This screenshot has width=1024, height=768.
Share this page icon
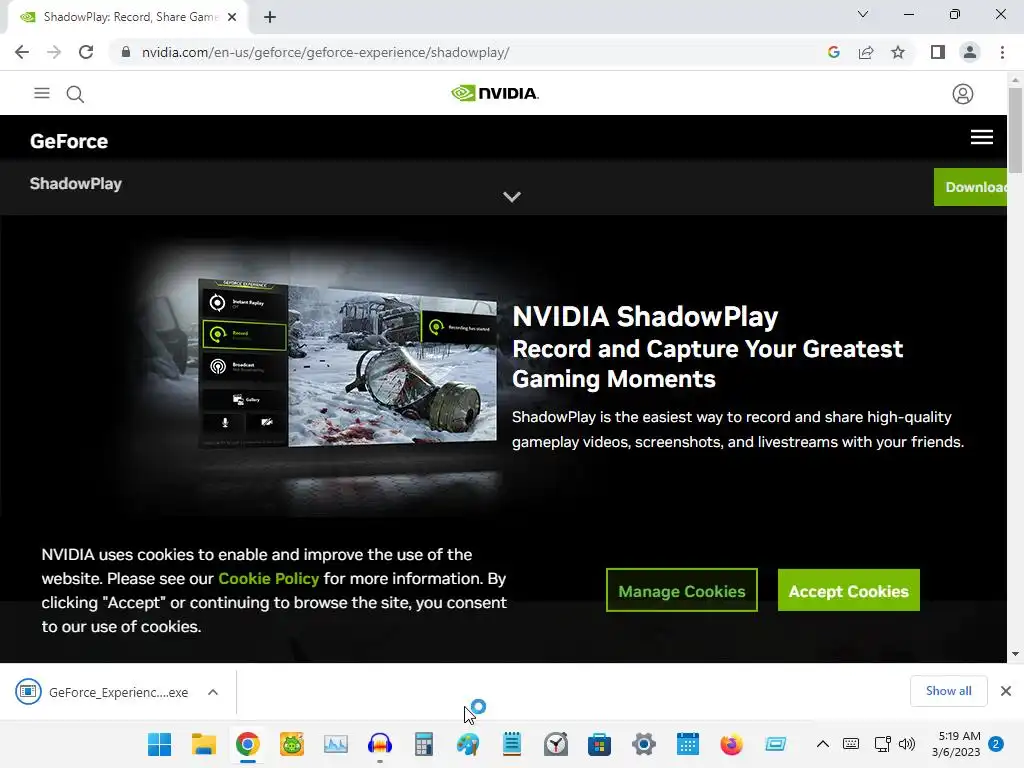click(866, 52)
